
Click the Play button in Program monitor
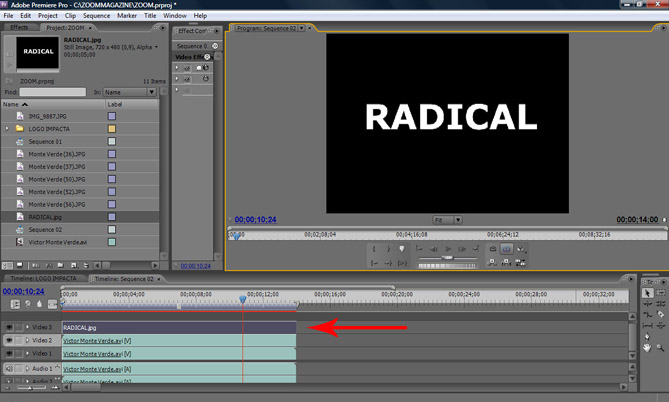point(449,248)
